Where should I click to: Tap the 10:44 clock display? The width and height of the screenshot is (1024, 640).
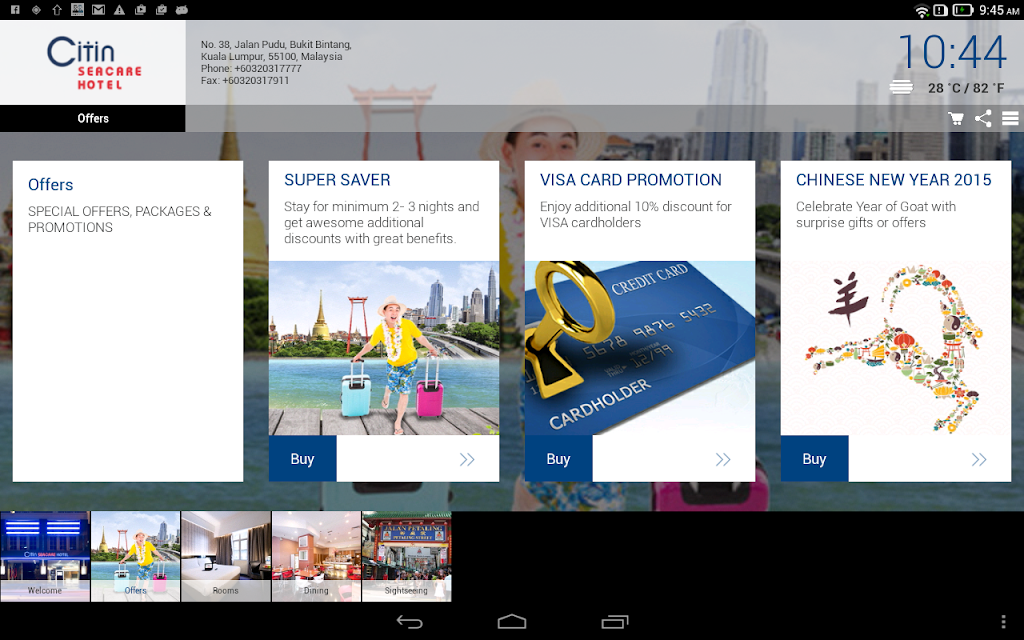pos(952,52)
